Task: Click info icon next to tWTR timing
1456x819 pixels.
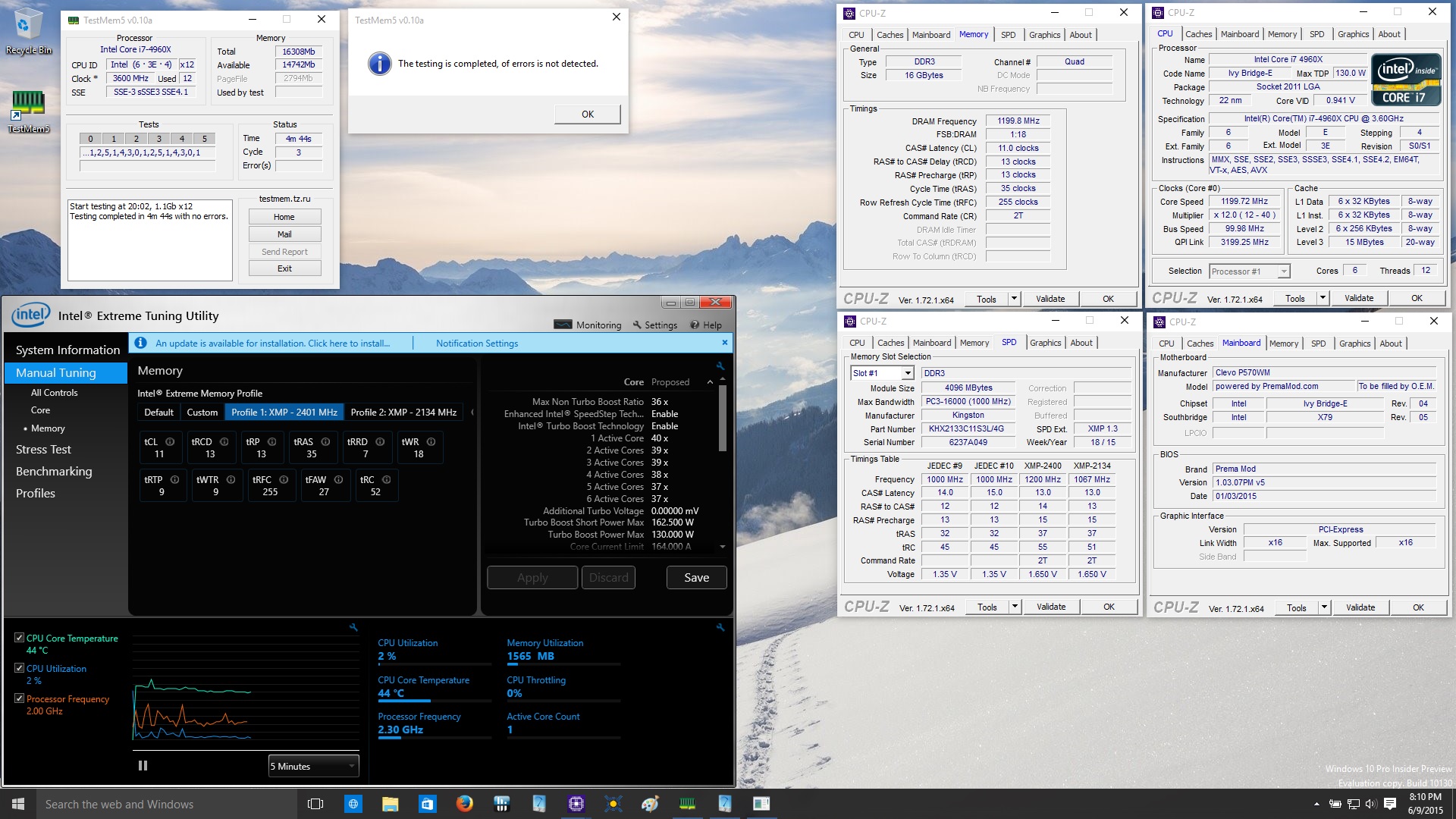Action: pos(231,479)
